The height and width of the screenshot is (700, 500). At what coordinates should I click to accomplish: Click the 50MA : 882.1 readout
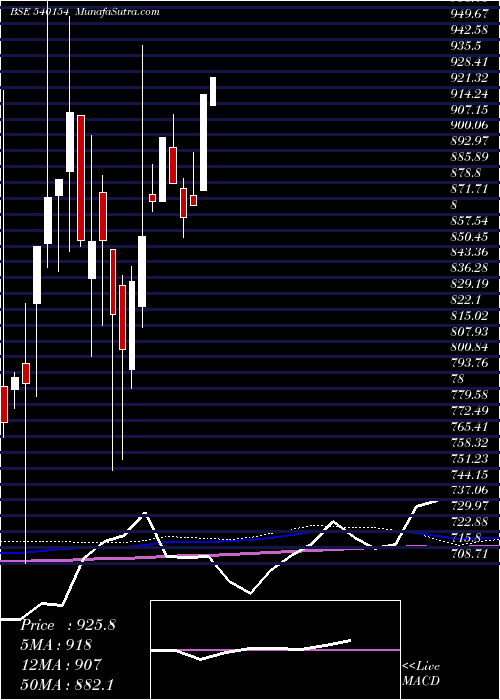pos(67,684)
